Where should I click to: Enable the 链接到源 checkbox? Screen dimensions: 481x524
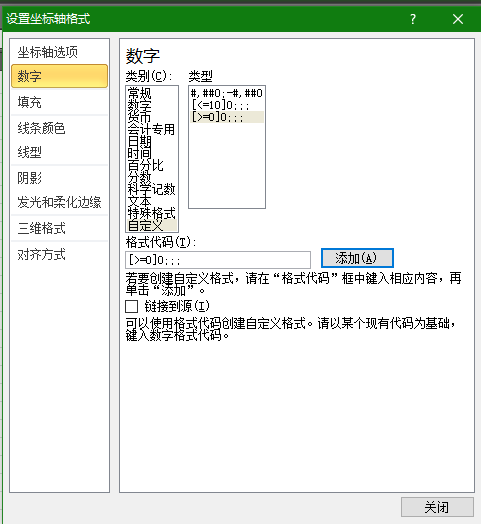click(x=131, y=306)
